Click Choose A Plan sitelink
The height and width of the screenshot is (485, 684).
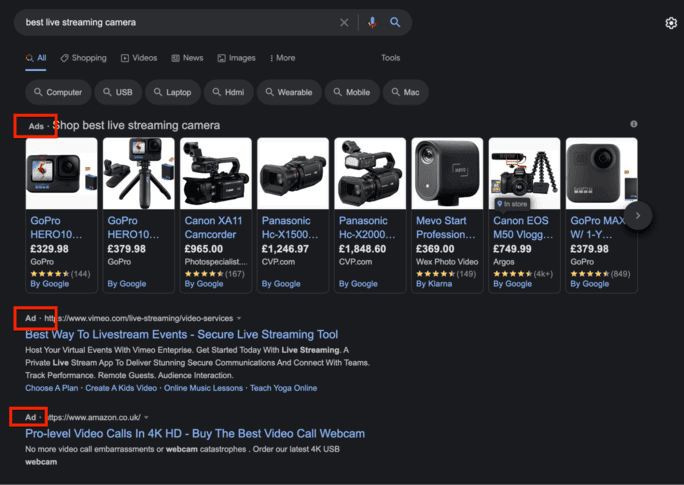51,388
